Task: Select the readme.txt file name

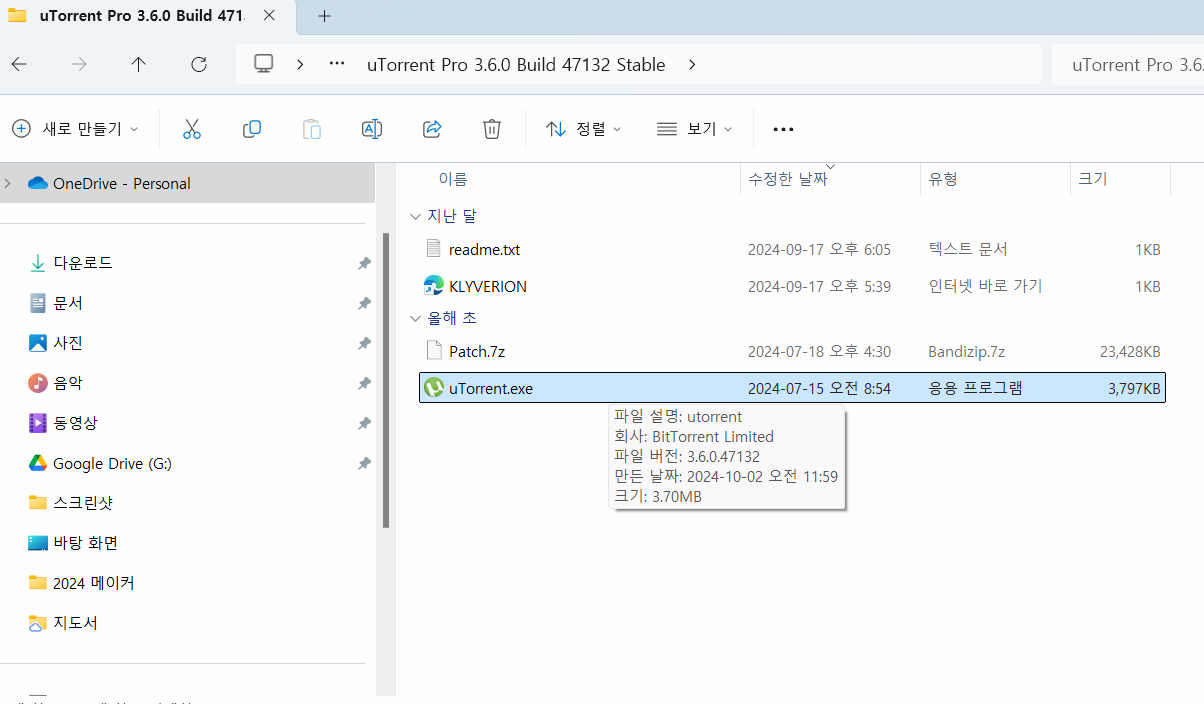Action: (x=484, y=249)
